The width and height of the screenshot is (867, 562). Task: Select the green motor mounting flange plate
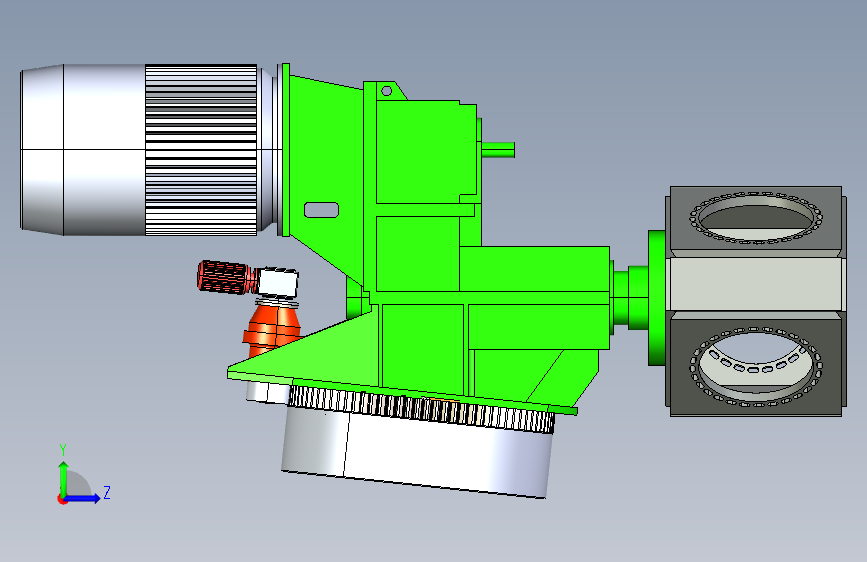[286, 150]
